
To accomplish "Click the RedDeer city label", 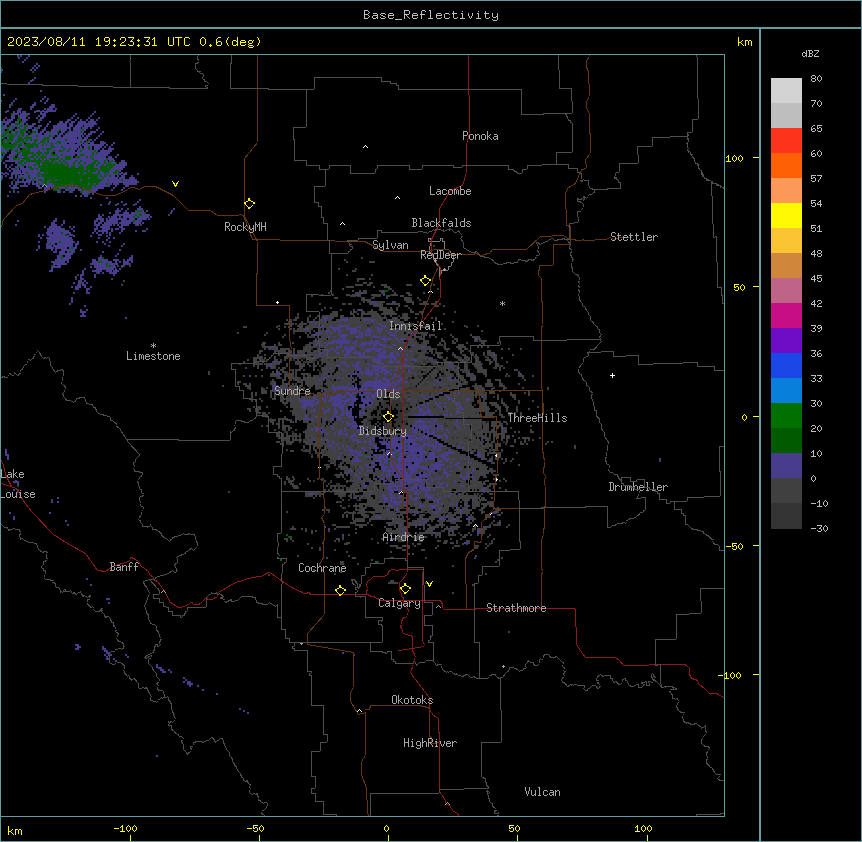I will 440,255.
